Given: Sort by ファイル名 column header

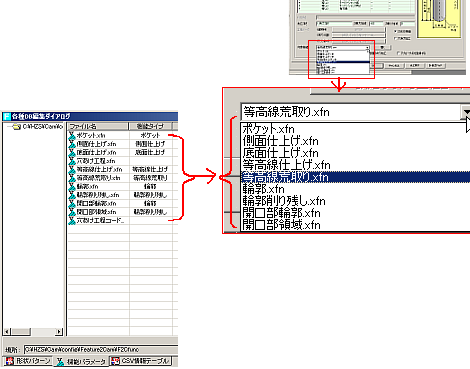Looking at the screenshot, I should [x=98, y=126].
